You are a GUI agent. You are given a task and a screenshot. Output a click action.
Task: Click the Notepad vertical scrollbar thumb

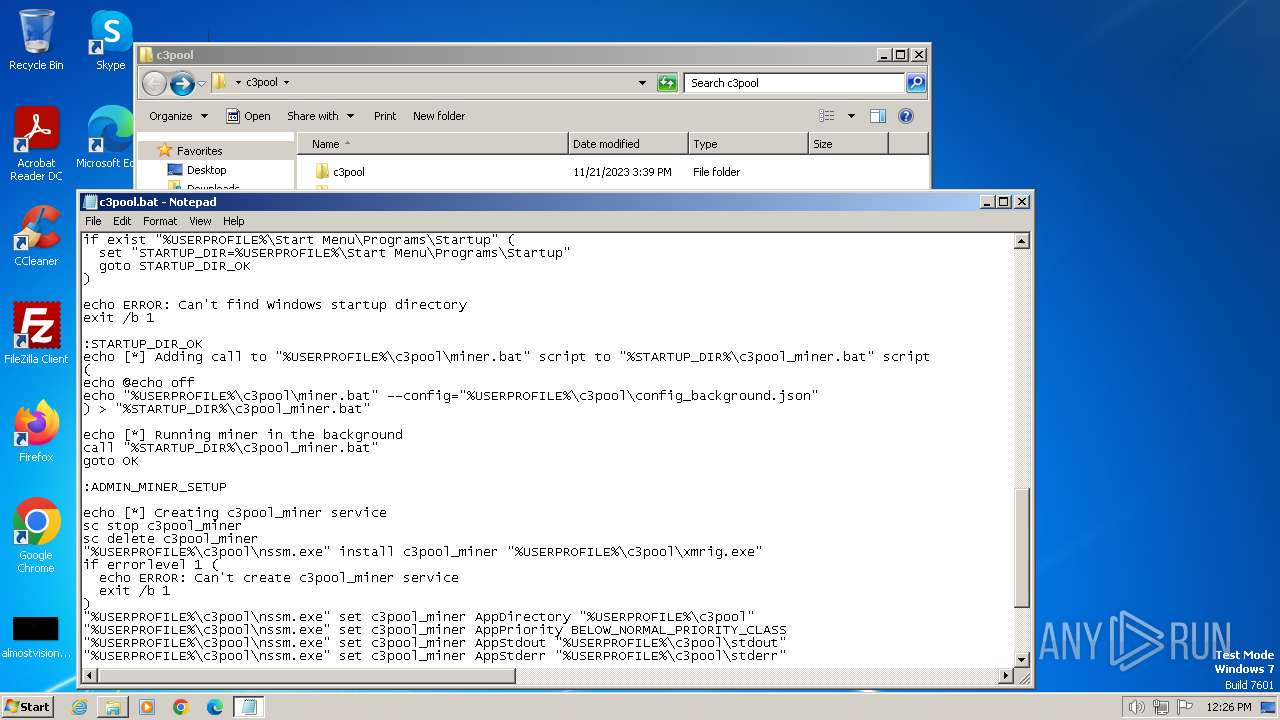pyautogui.click(x=1022, y=547)
